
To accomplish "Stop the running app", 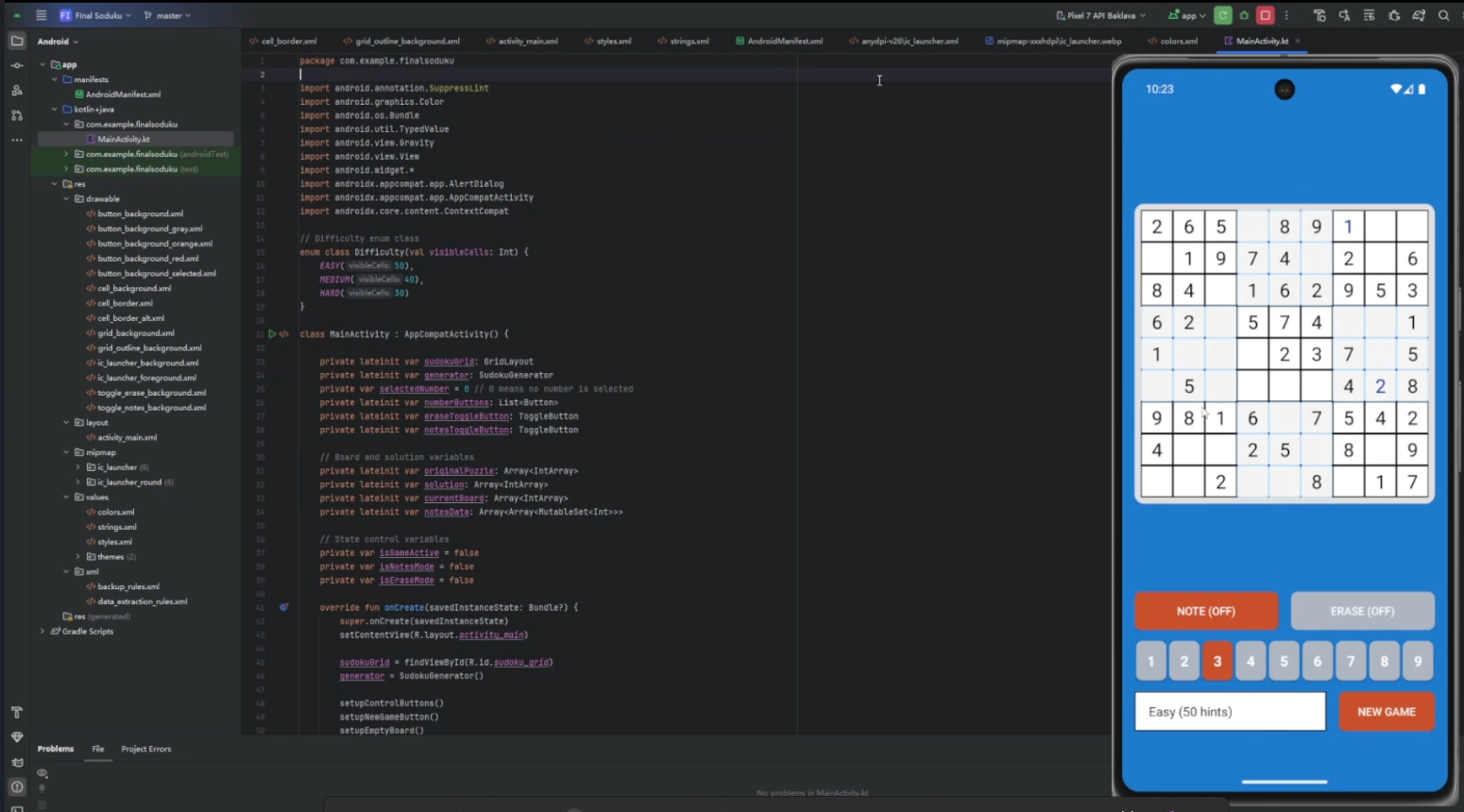I will coord(1266,15).
